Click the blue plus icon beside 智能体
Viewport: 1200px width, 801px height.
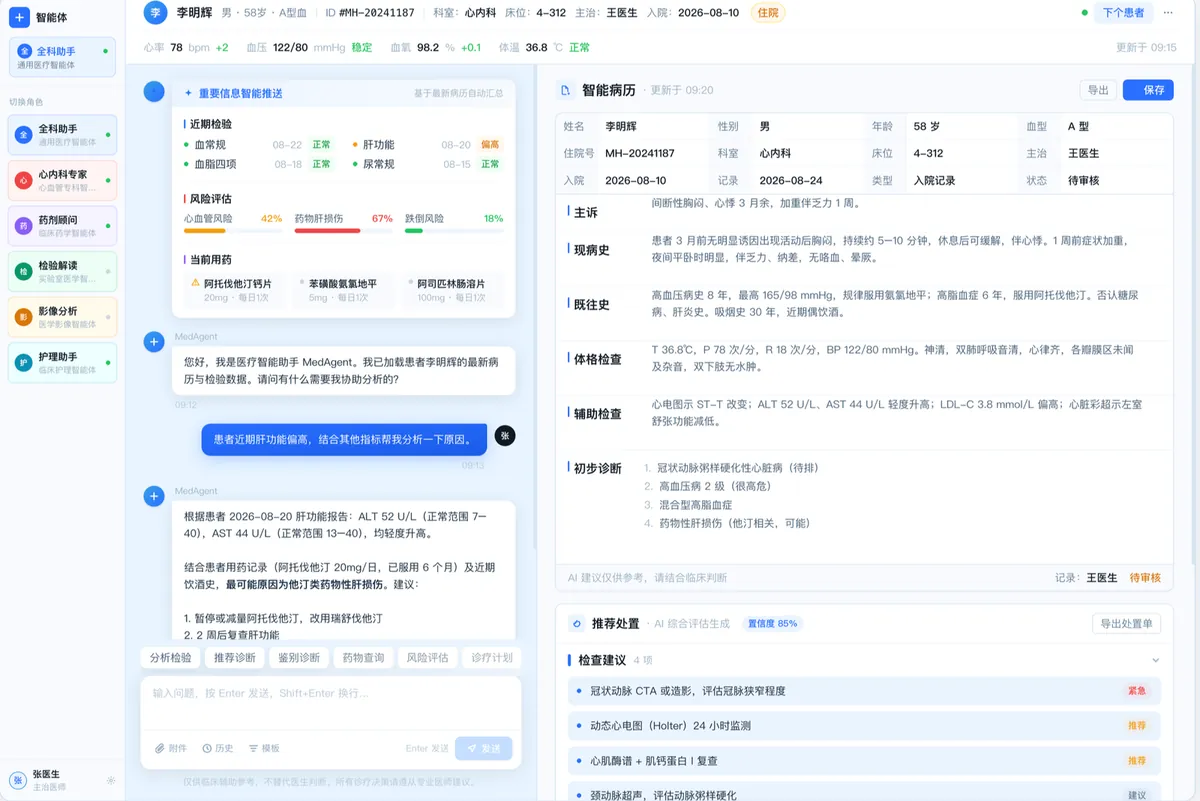pyautogui.click(x=19, y=17)
